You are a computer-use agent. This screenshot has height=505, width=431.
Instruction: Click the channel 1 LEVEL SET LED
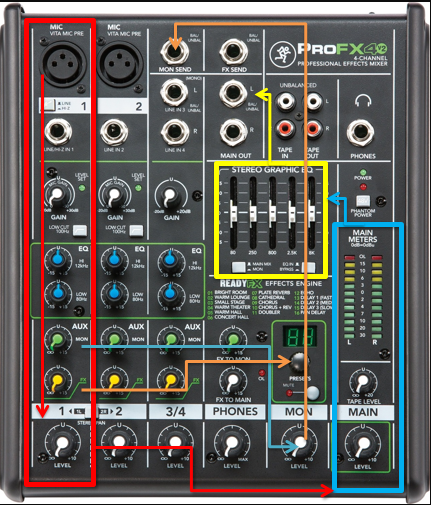[82, 188]
